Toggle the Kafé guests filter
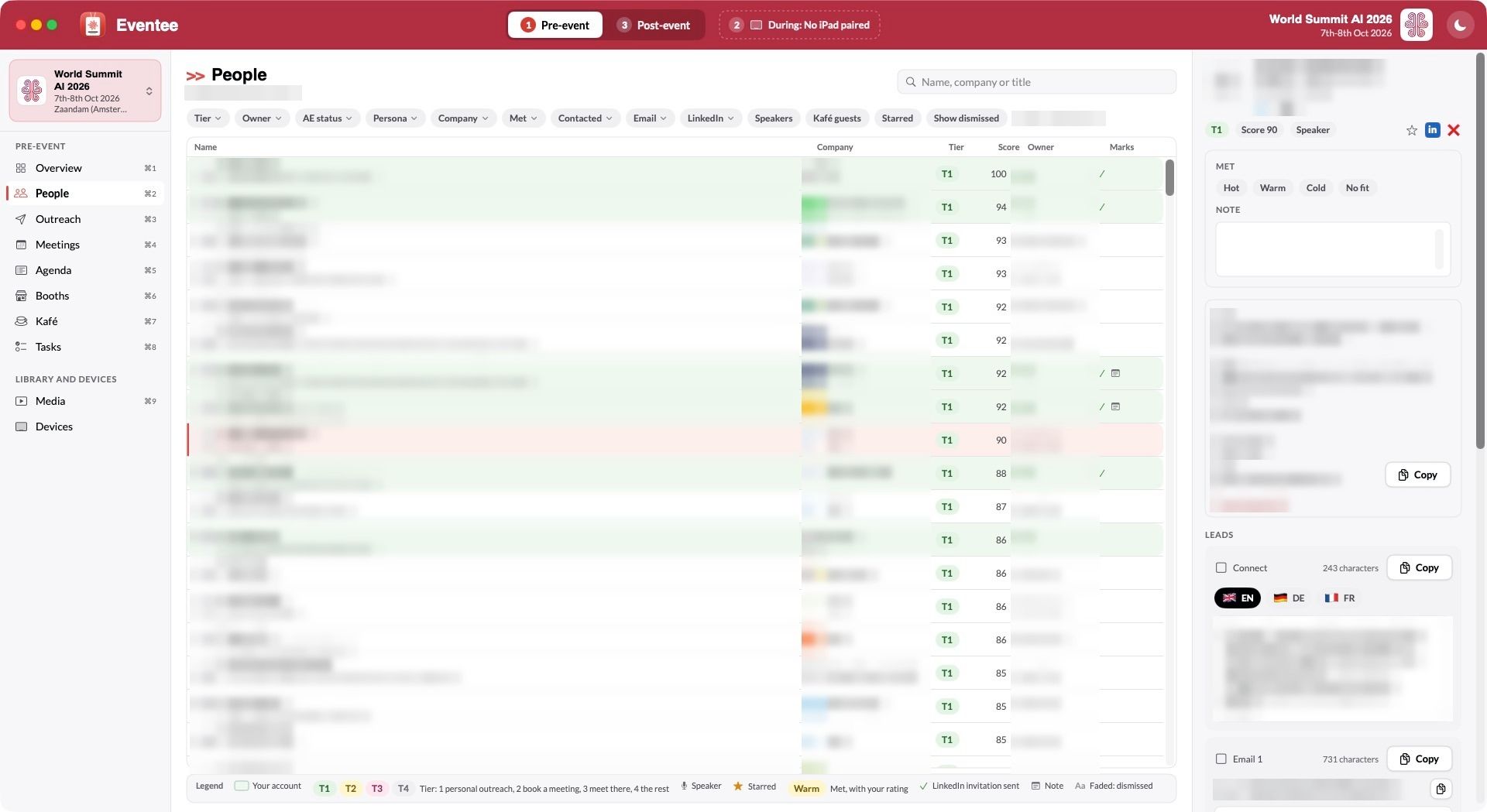Screen dimensions: 1487x812 tap(836, 118)
